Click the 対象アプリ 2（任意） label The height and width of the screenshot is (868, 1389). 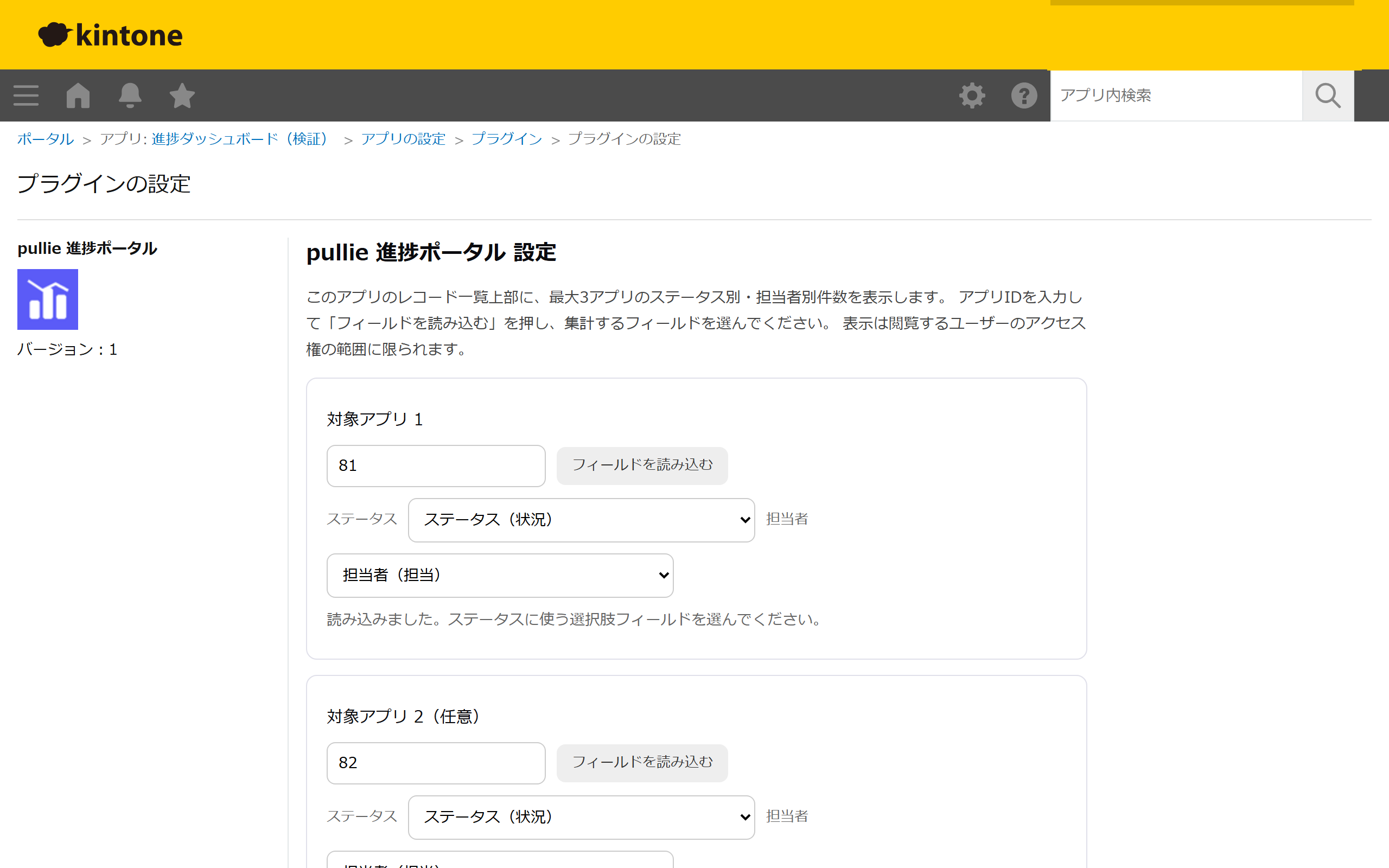[404, 717]
